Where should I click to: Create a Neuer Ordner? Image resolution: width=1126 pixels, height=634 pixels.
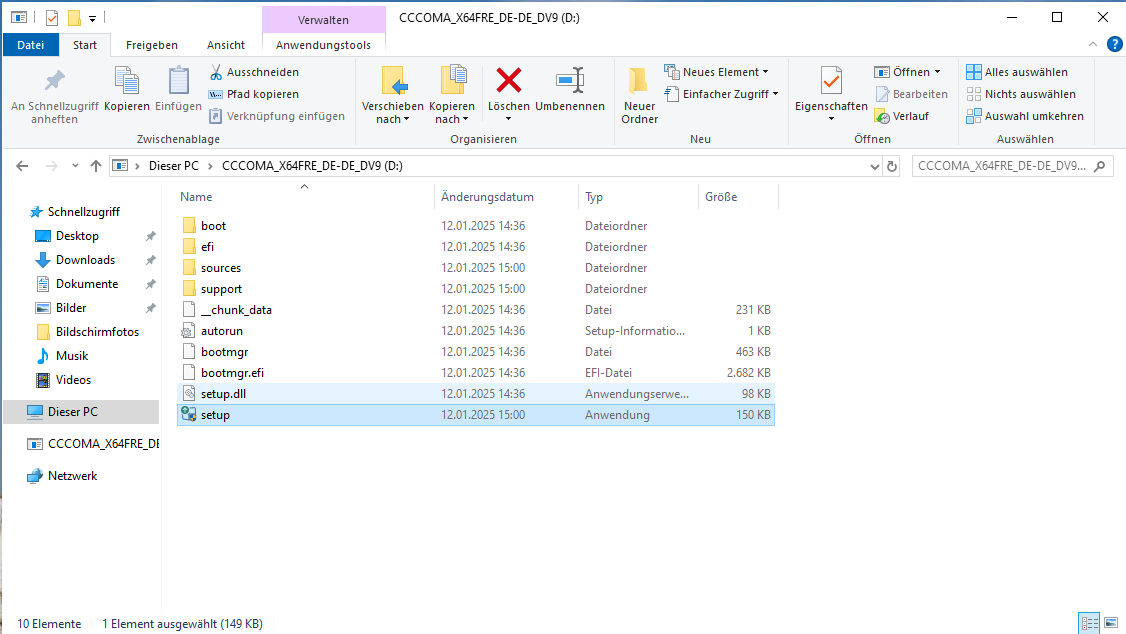(x=639, y=95)
